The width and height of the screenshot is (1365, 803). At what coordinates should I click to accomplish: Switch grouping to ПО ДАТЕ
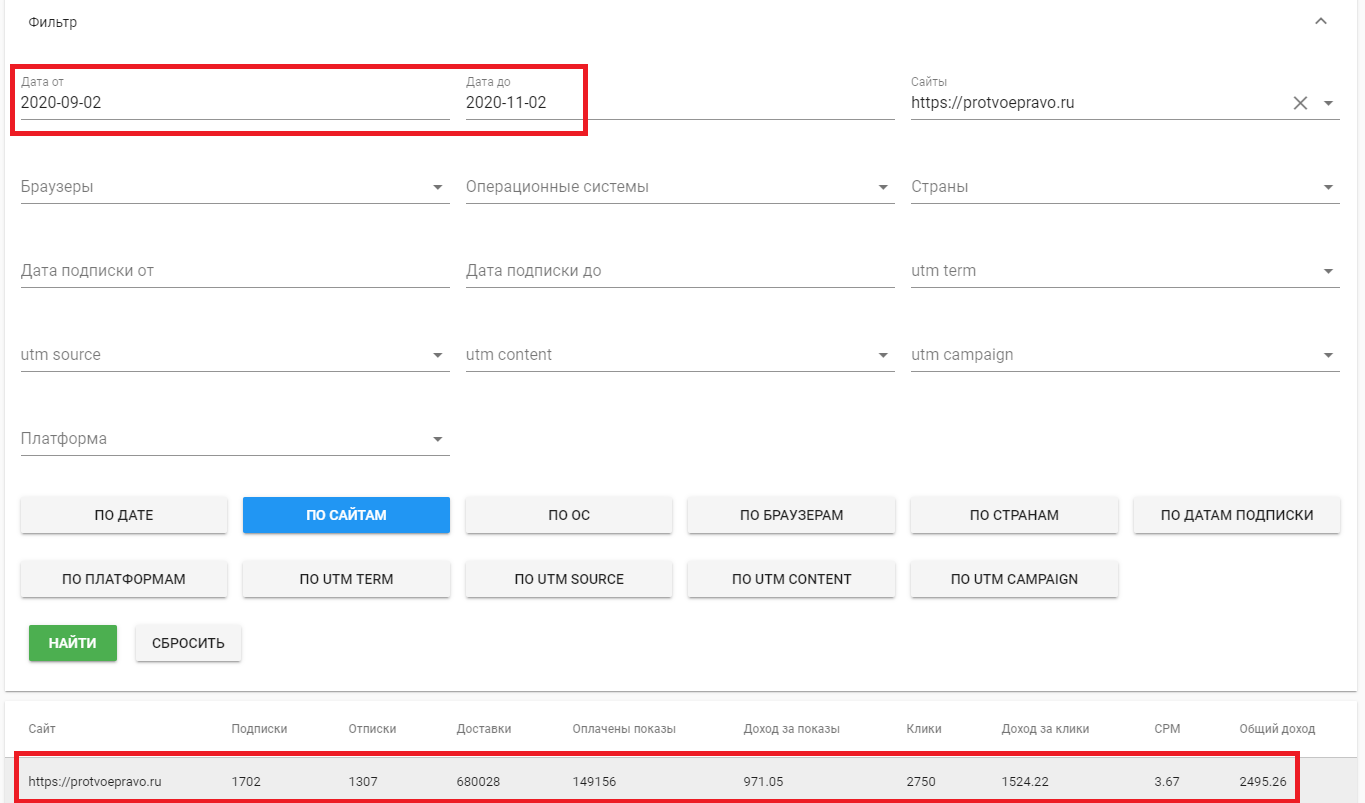coord(124,515)
